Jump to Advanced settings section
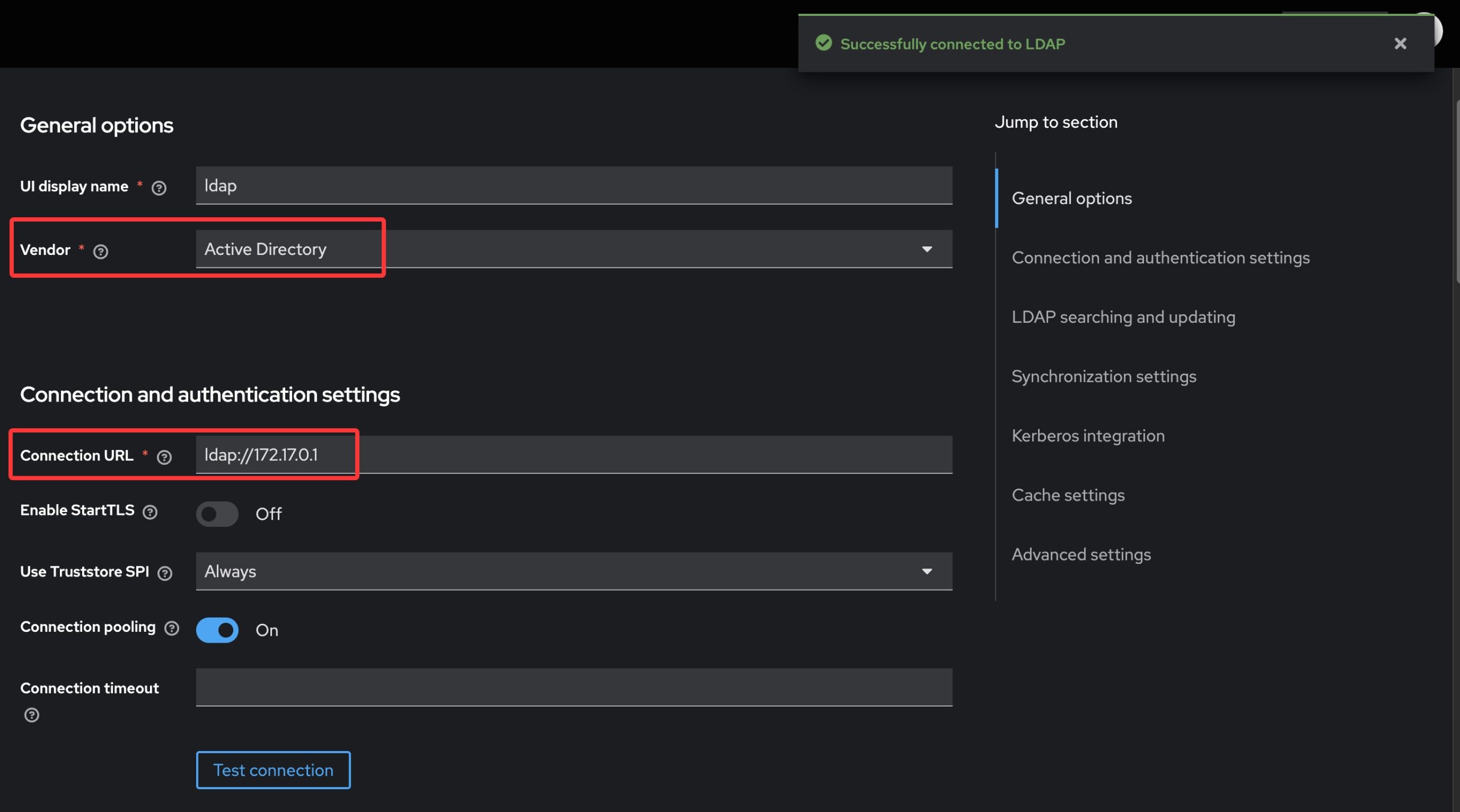This screenshot has width=1460, height=812. (x=1081, y=554)
